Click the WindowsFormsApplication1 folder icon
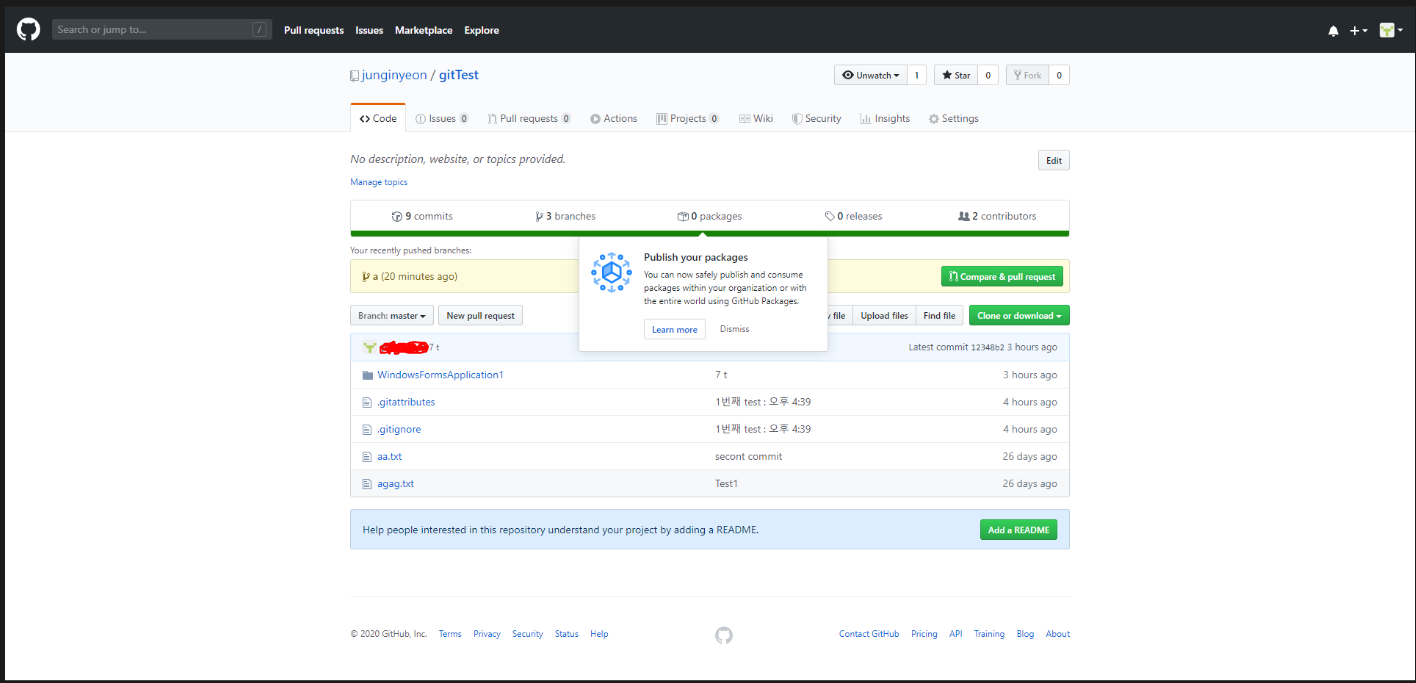The width and height of the screenshot is (1416, 683). 367,375
